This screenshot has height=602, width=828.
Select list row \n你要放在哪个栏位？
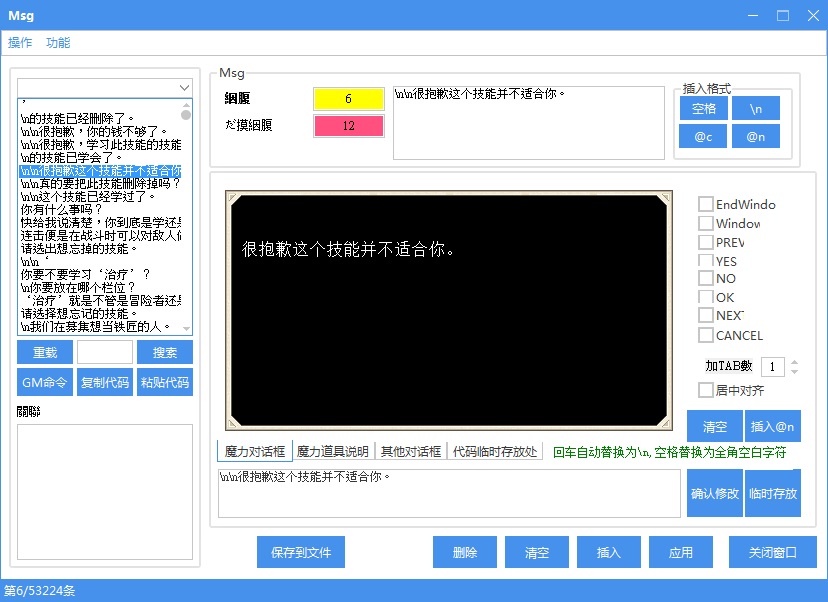pos(100,287)
